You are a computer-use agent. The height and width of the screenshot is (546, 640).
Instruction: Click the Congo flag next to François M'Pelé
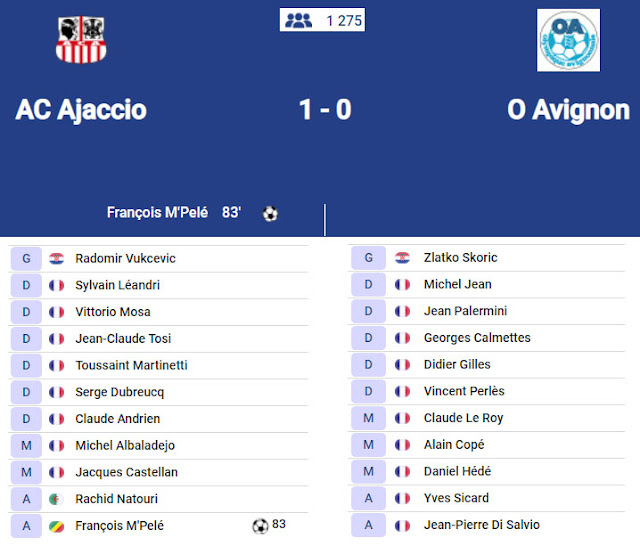(56, 526)
